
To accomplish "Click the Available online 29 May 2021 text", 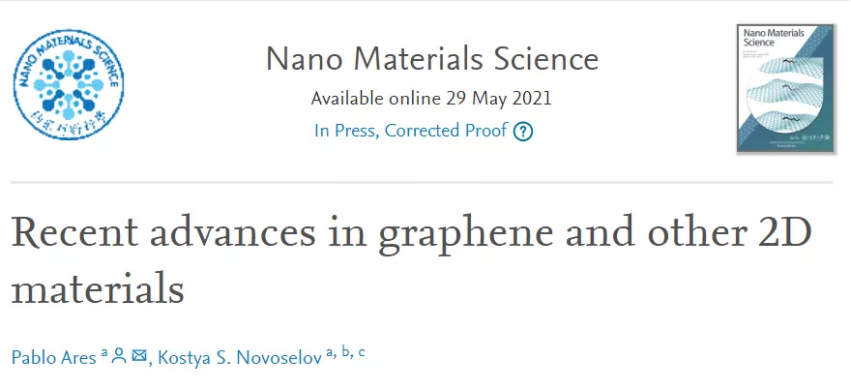I will (431, 99).
